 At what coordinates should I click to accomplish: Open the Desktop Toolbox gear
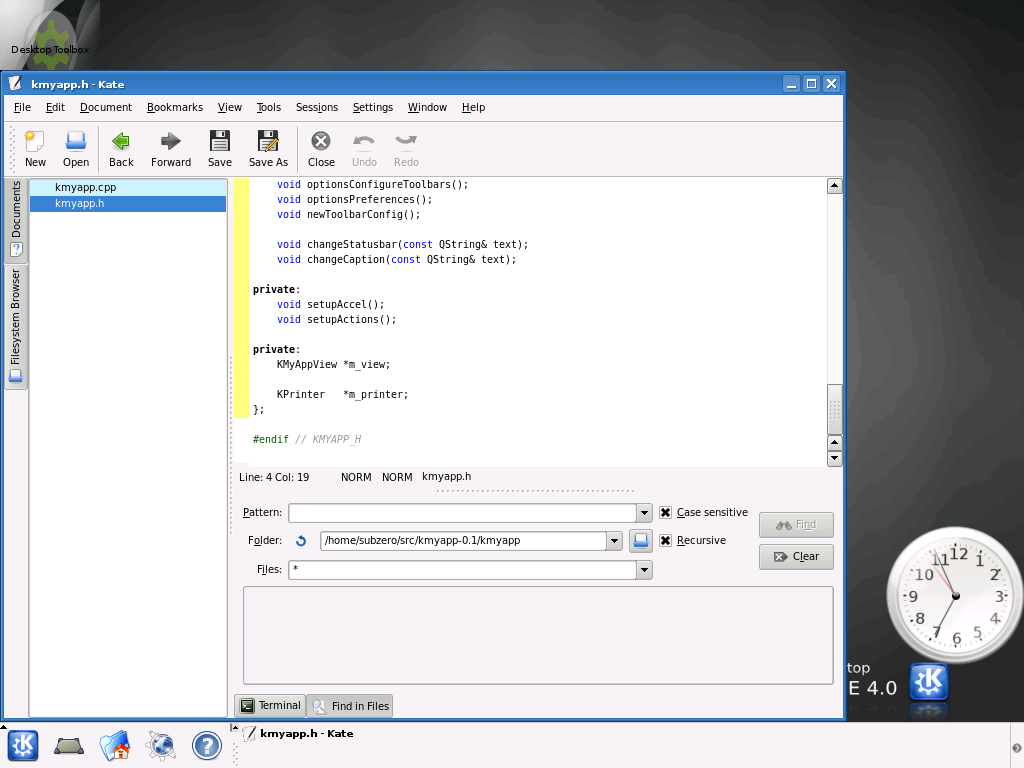50,46
